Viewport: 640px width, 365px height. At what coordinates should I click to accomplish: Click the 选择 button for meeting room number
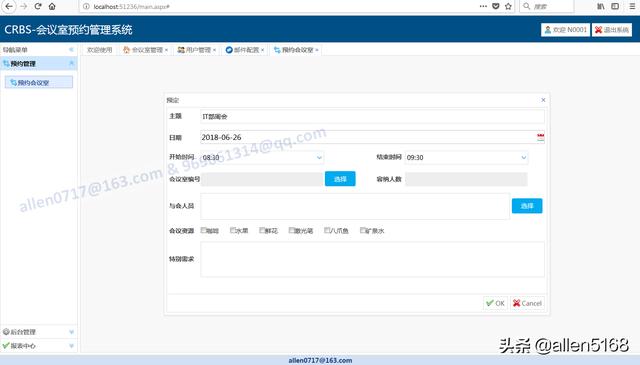[x=340, y=179]
